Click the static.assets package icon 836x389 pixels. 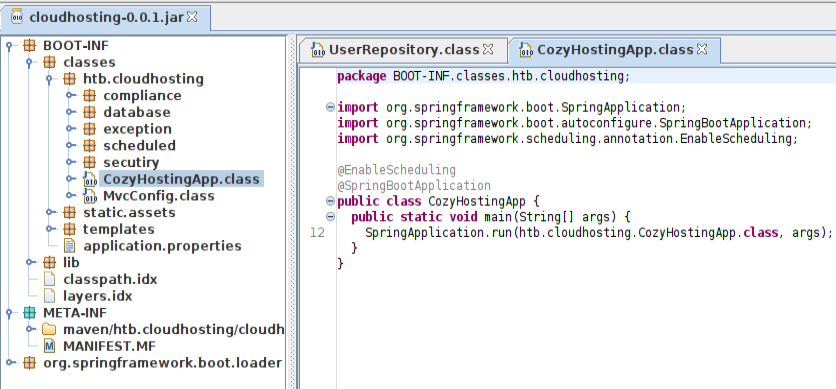(x=69, y=213)
